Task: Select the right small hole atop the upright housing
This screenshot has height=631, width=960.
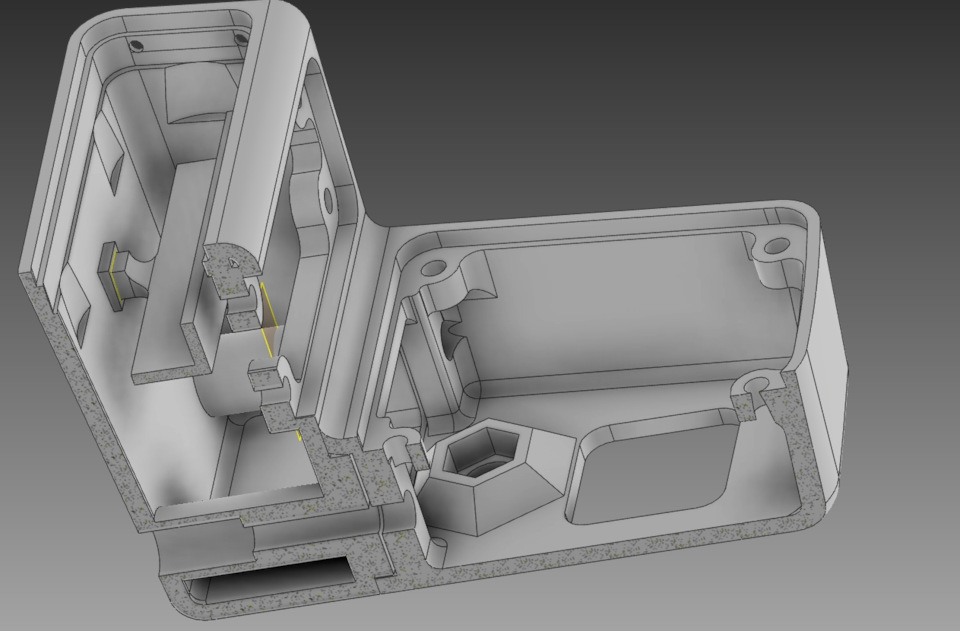Action: [x=240, y=39]
